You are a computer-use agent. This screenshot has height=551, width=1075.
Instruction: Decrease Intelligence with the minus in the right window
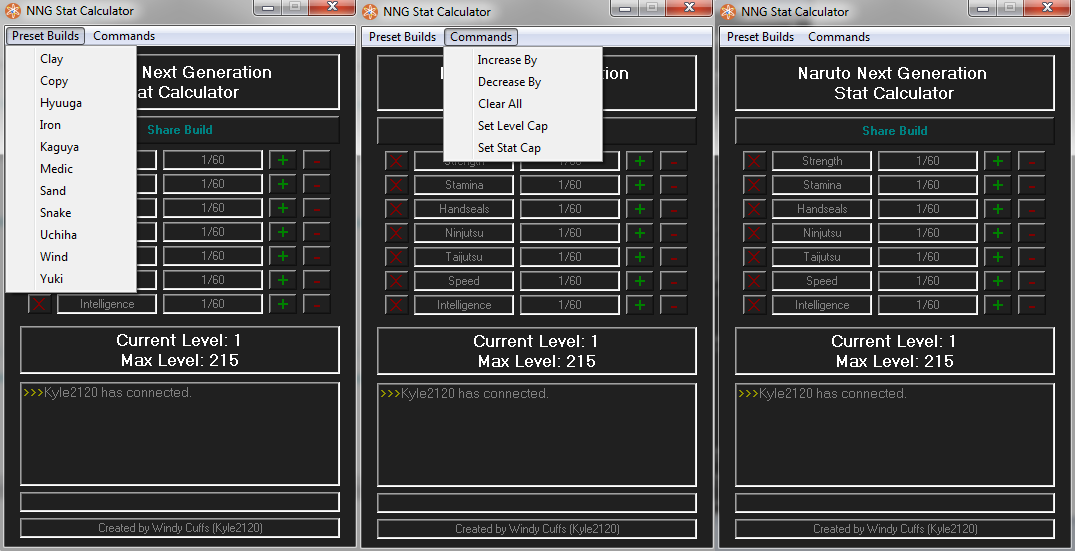pos(1032,305)
